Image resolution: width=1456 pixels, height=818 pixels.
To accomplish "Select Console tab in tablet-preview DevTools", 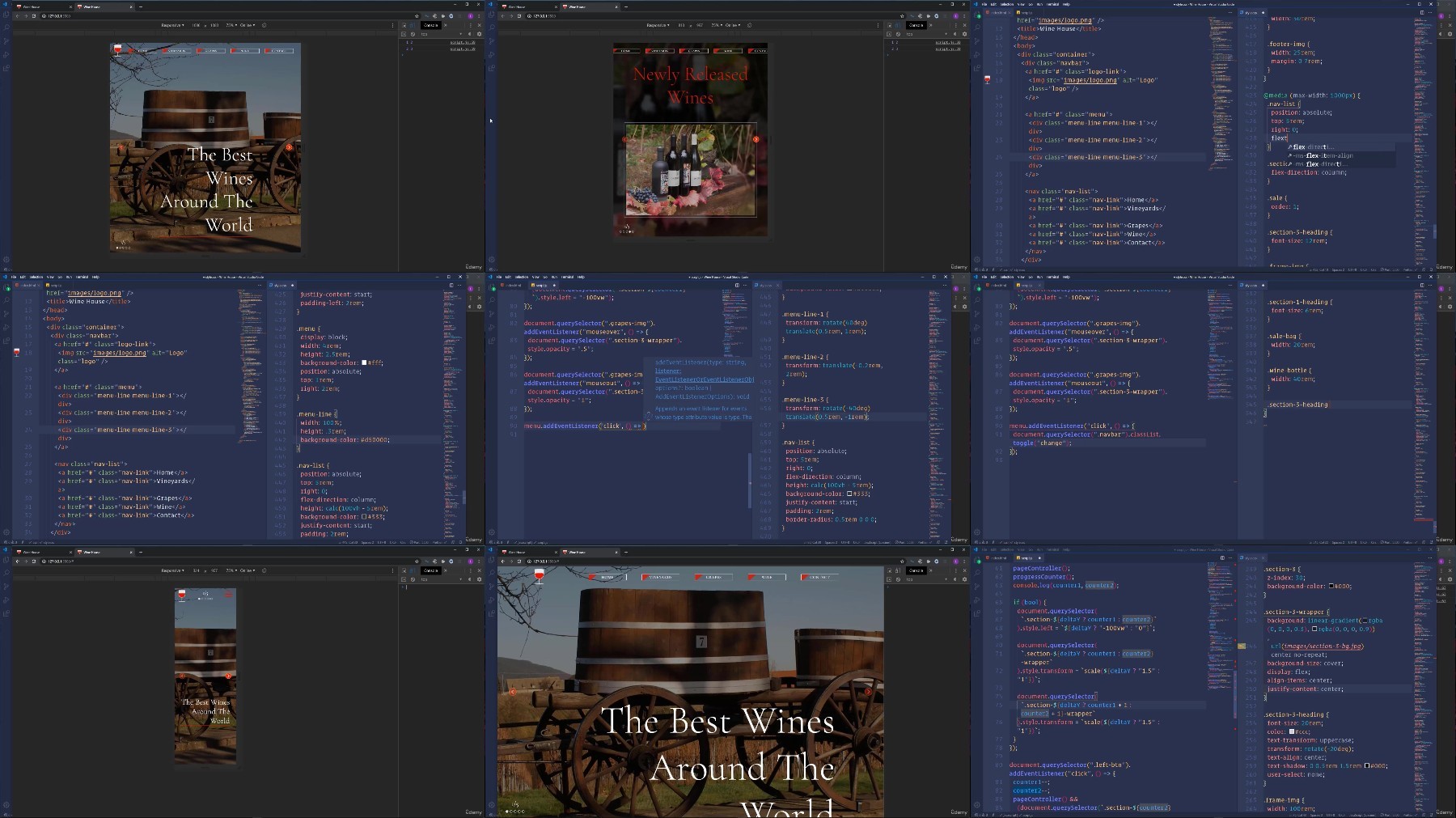I will pos(430,25).
